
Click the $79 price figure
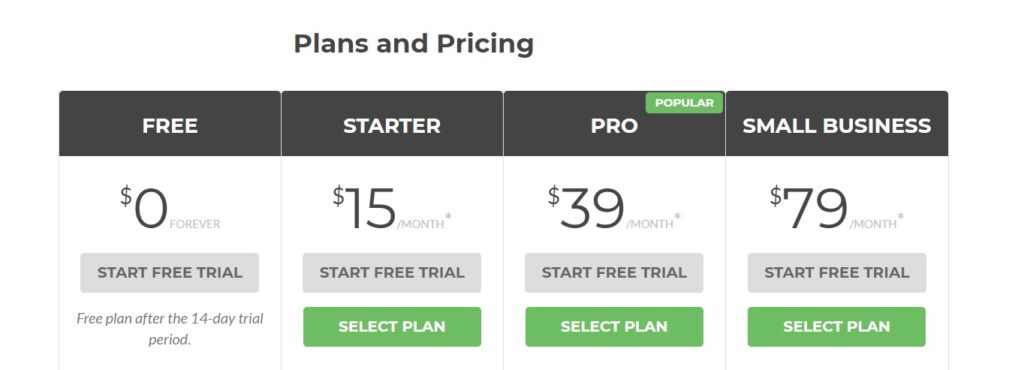808,208
